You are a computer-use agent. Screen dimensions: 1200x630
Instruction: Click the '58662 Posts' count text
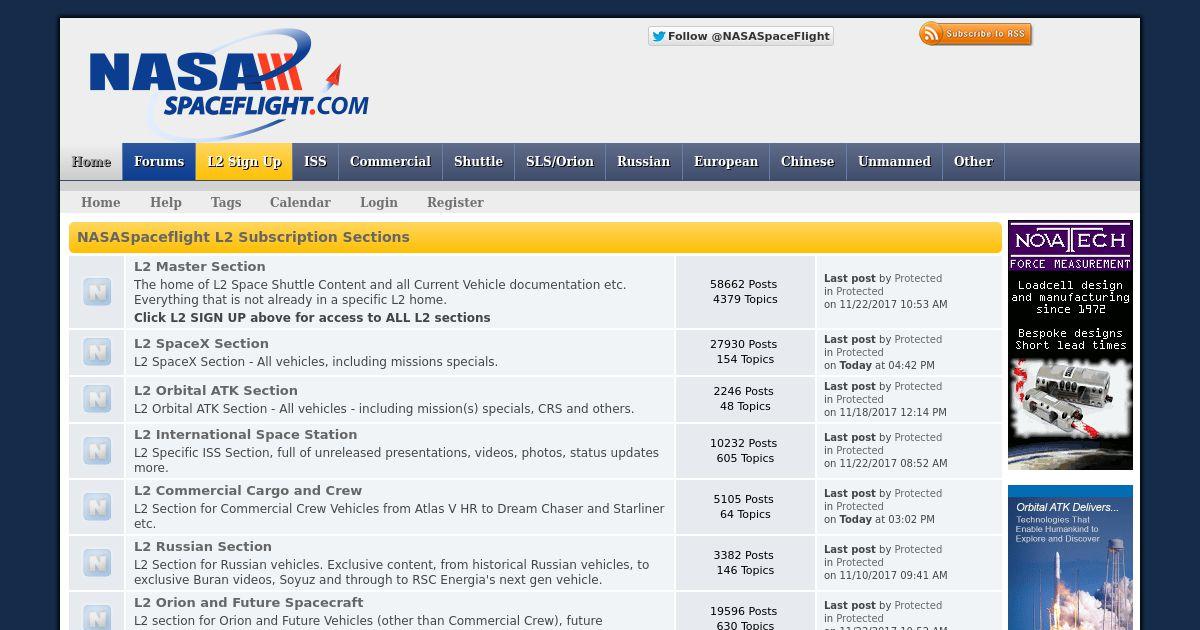point(743,284)
